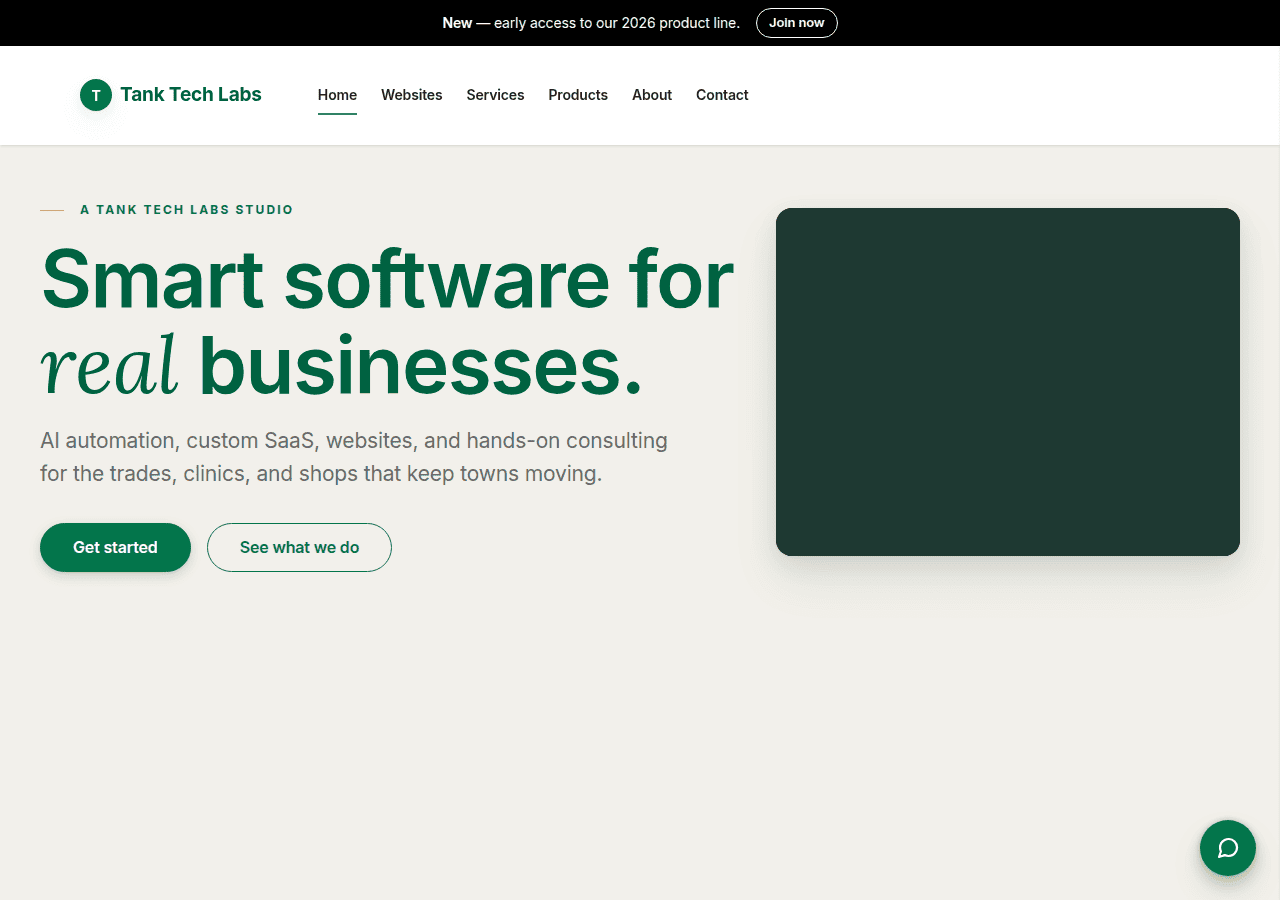The width and height of the screenshot is (1280, 900).
Task: Open the About nav item
Action: [x=652, y=95]
